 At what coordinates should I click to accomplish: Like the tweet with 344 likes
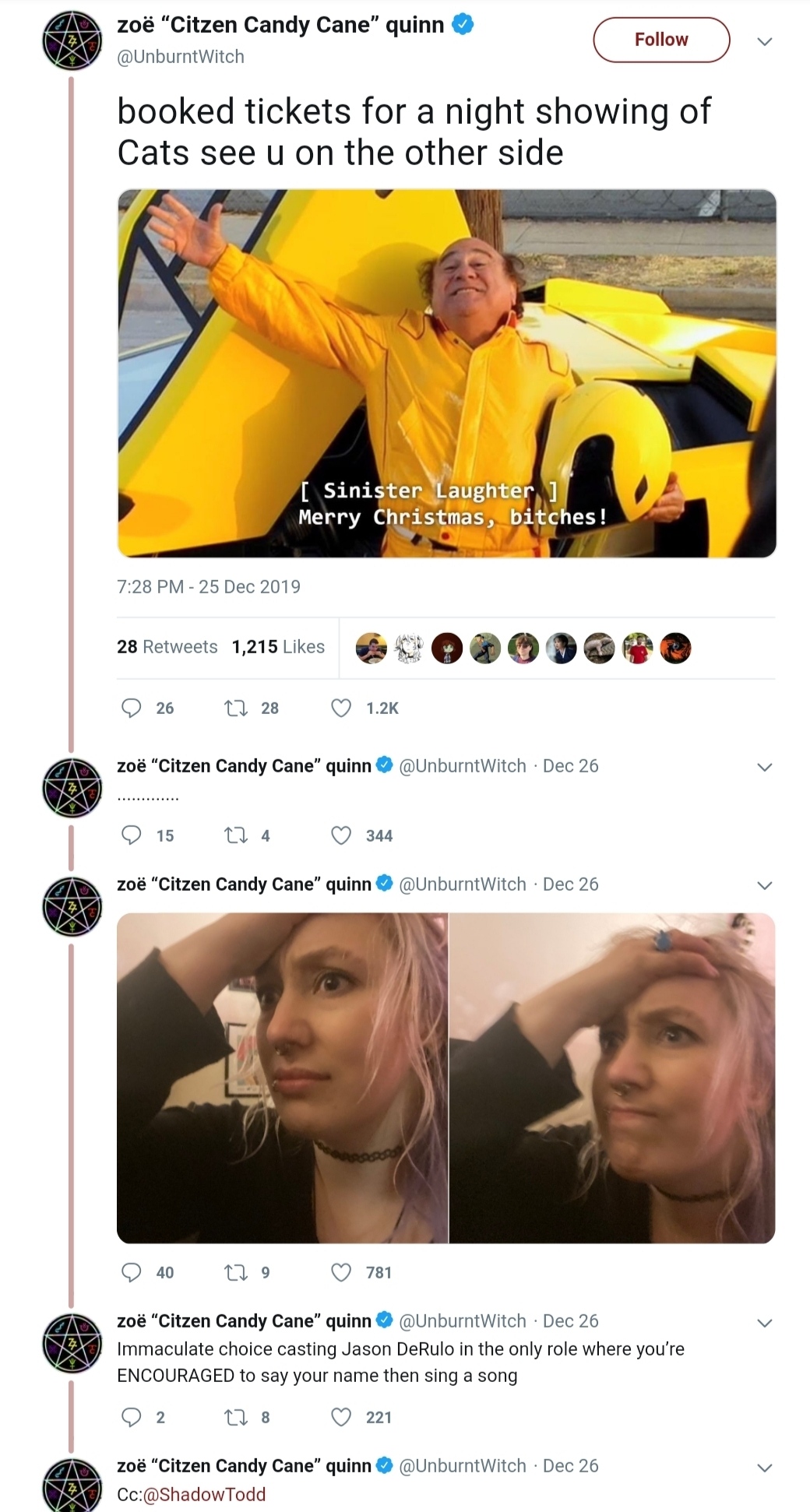[x=341, y=835]
